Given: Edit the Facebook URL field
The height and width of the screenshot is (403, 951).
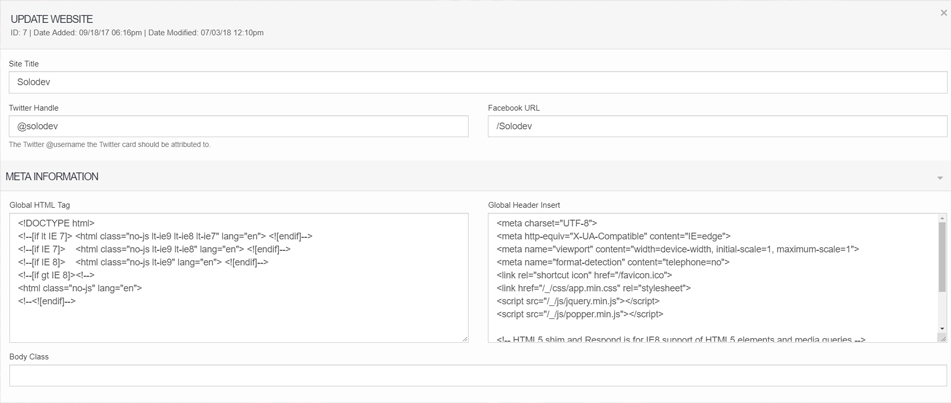Looking at the screenshot, I should [x=717, y=126].
